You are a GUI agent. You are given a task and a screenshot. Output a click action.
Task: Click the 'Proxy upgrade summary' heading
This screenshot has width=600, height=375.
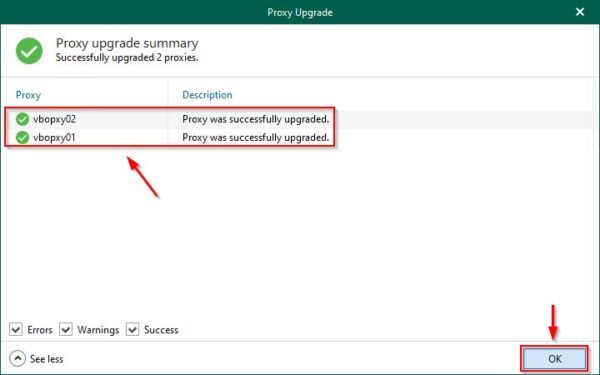tap(127, 43)
